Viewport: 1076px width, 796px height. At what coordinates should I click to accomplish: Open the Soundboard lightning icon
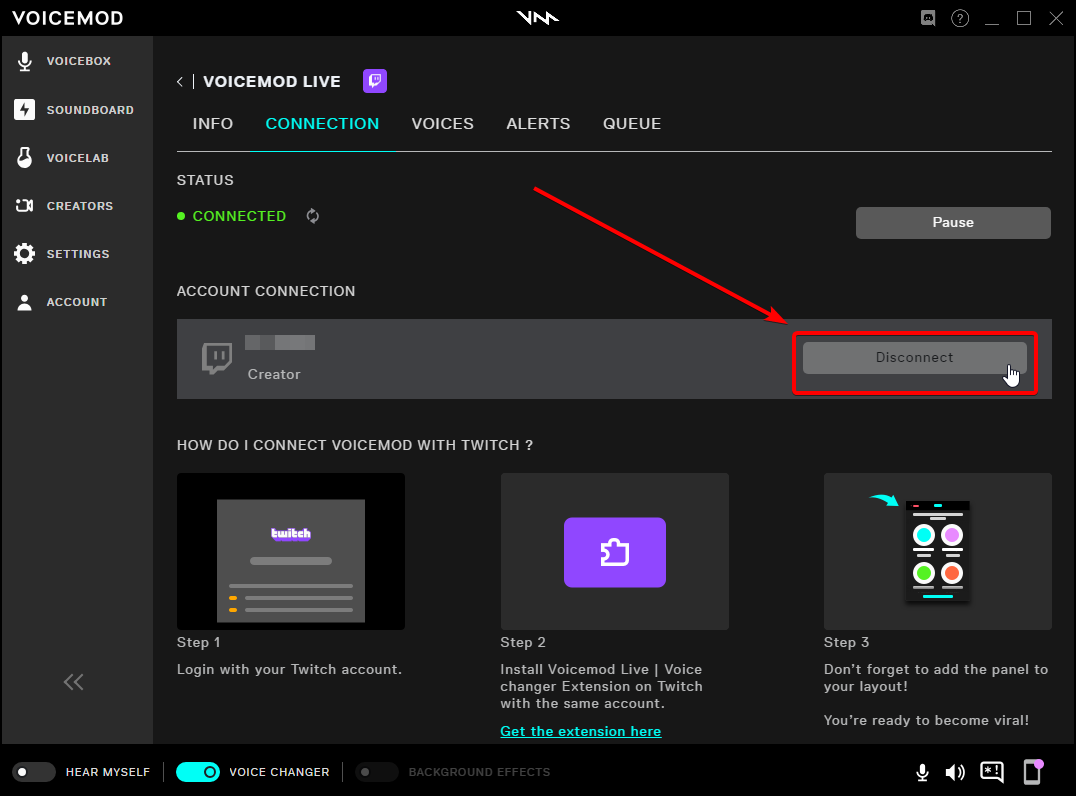(x=25, y=110)
